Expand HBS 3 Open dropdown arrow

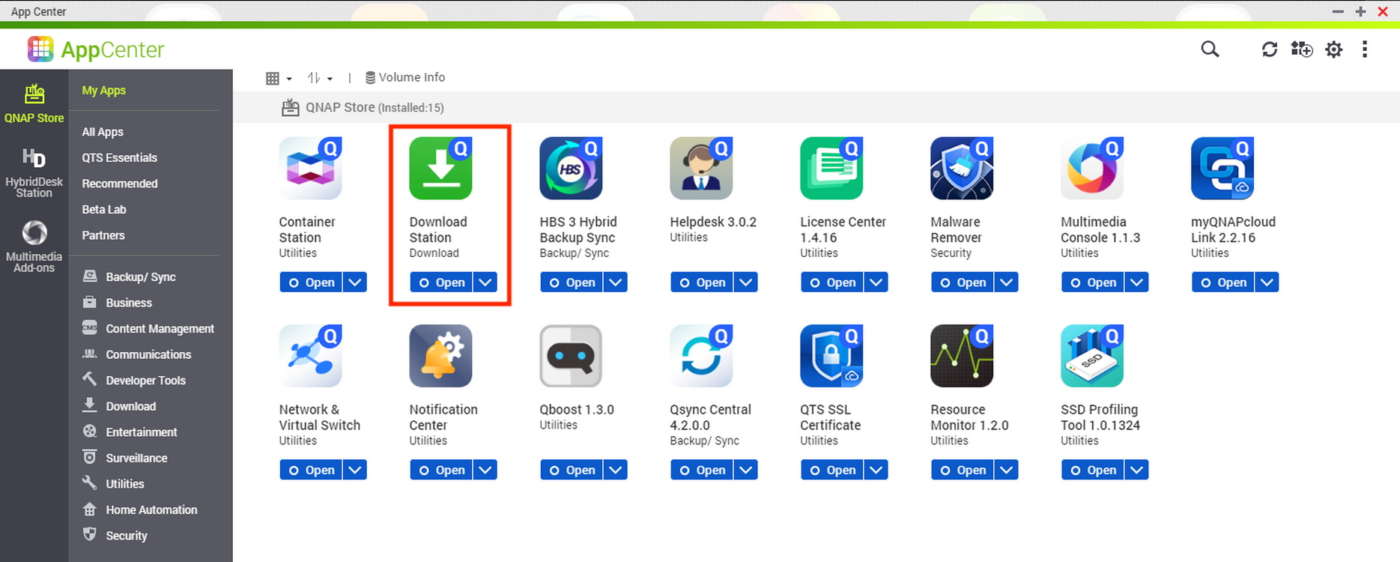coord(616,282)
